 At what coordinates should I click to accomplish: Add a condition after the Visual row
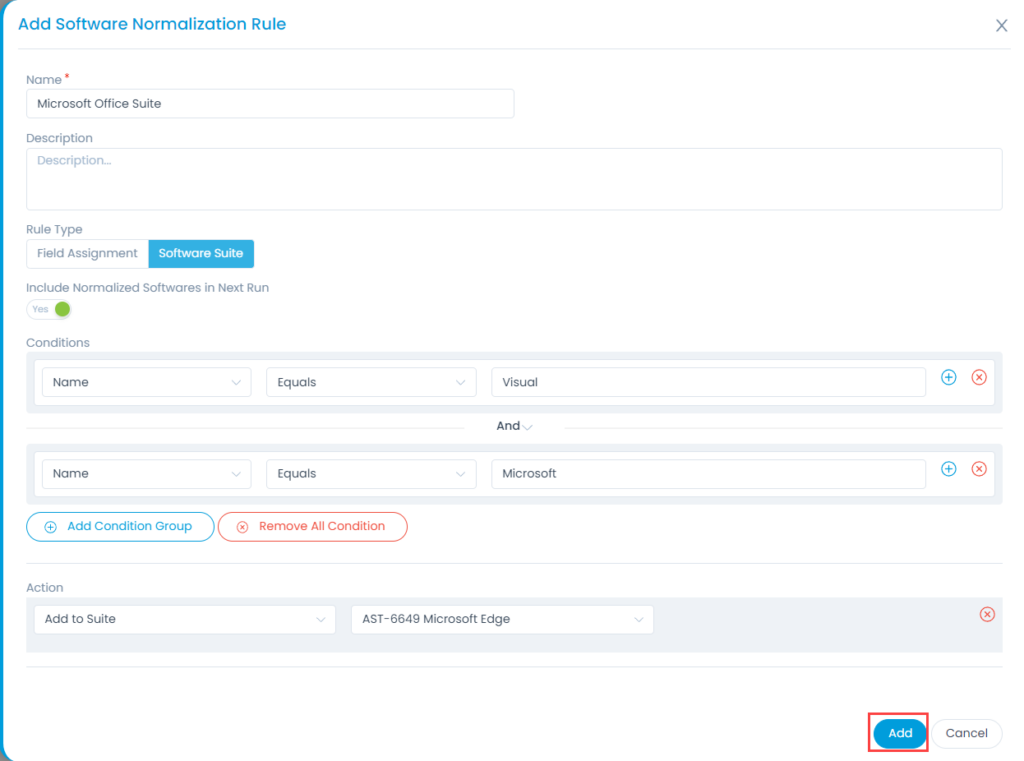948,378
